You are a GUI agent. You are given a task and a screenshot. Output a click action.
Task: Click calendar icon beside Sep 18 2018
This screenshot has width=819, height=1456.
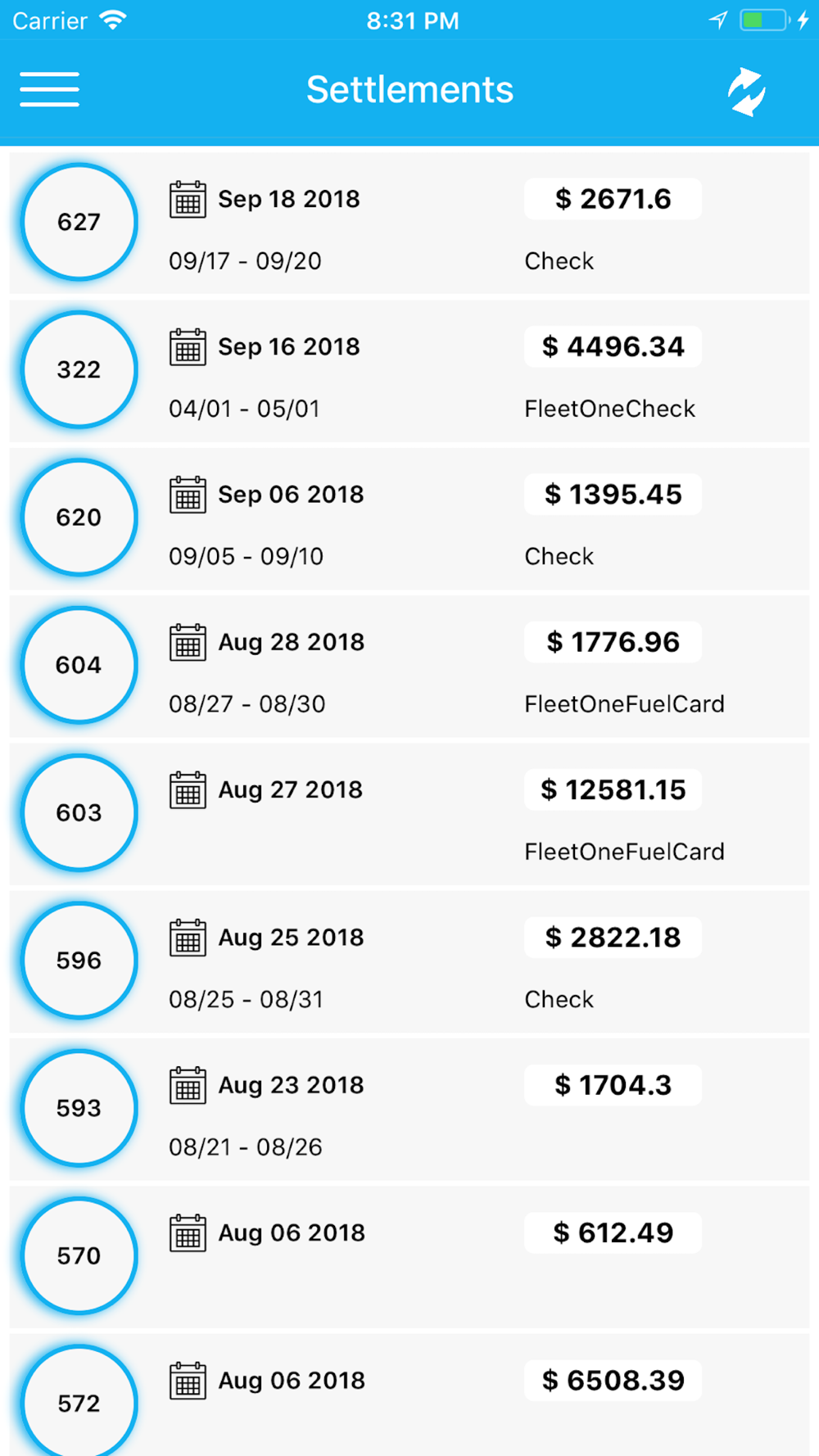coord(188,200)
